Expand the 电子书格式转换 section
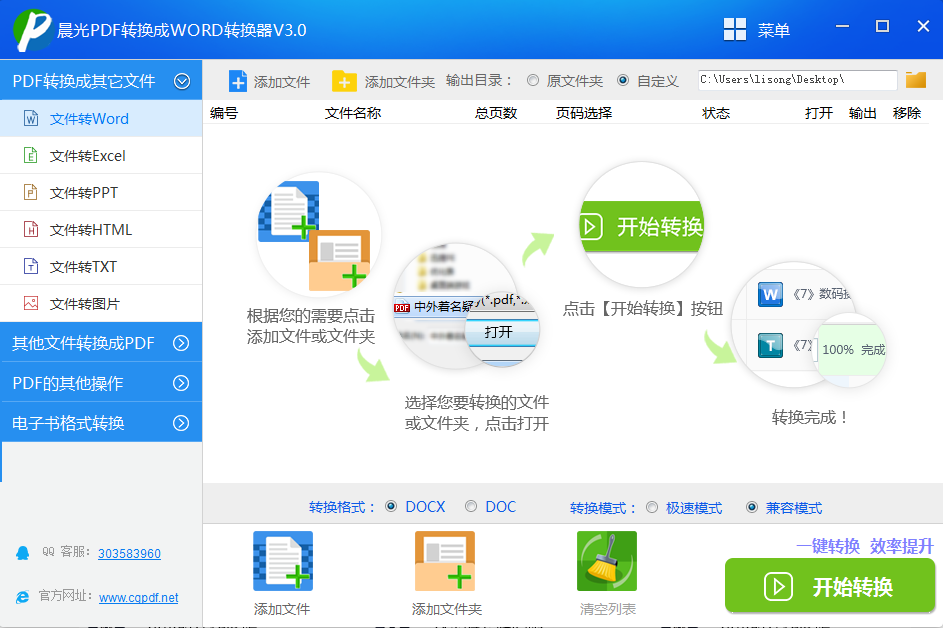 [x=182, y=422]
